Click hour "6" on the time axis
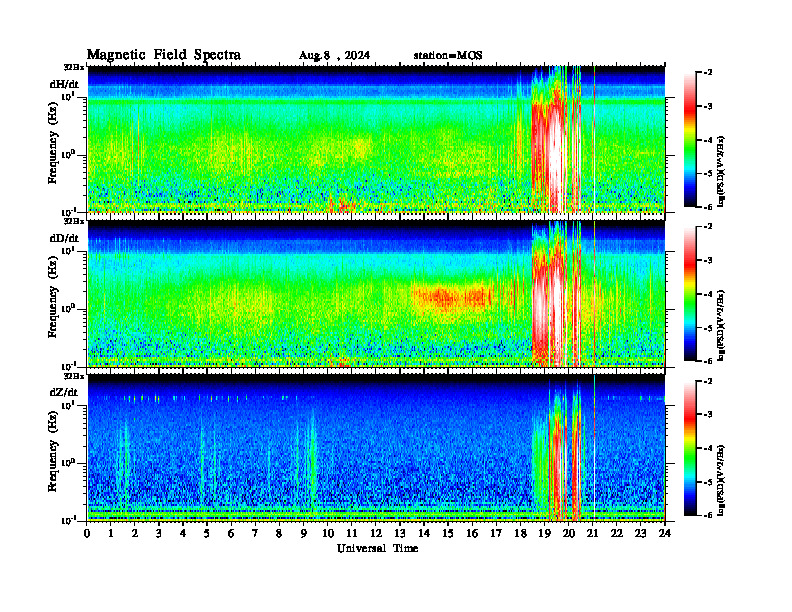The image size is (792, 612). [x=231, y=533]
